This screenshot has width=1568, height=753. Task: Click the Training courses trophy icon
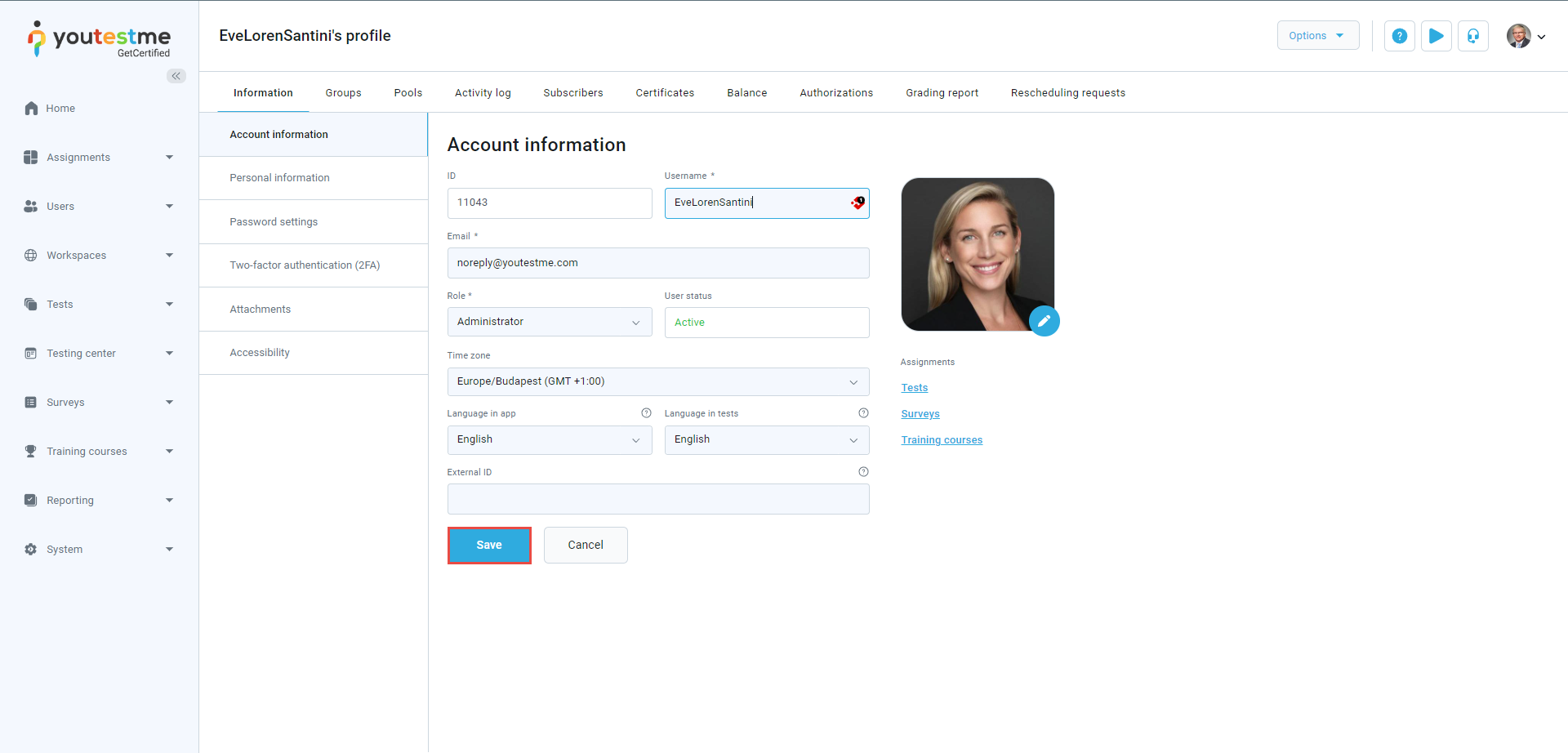[x=31, y=451]
